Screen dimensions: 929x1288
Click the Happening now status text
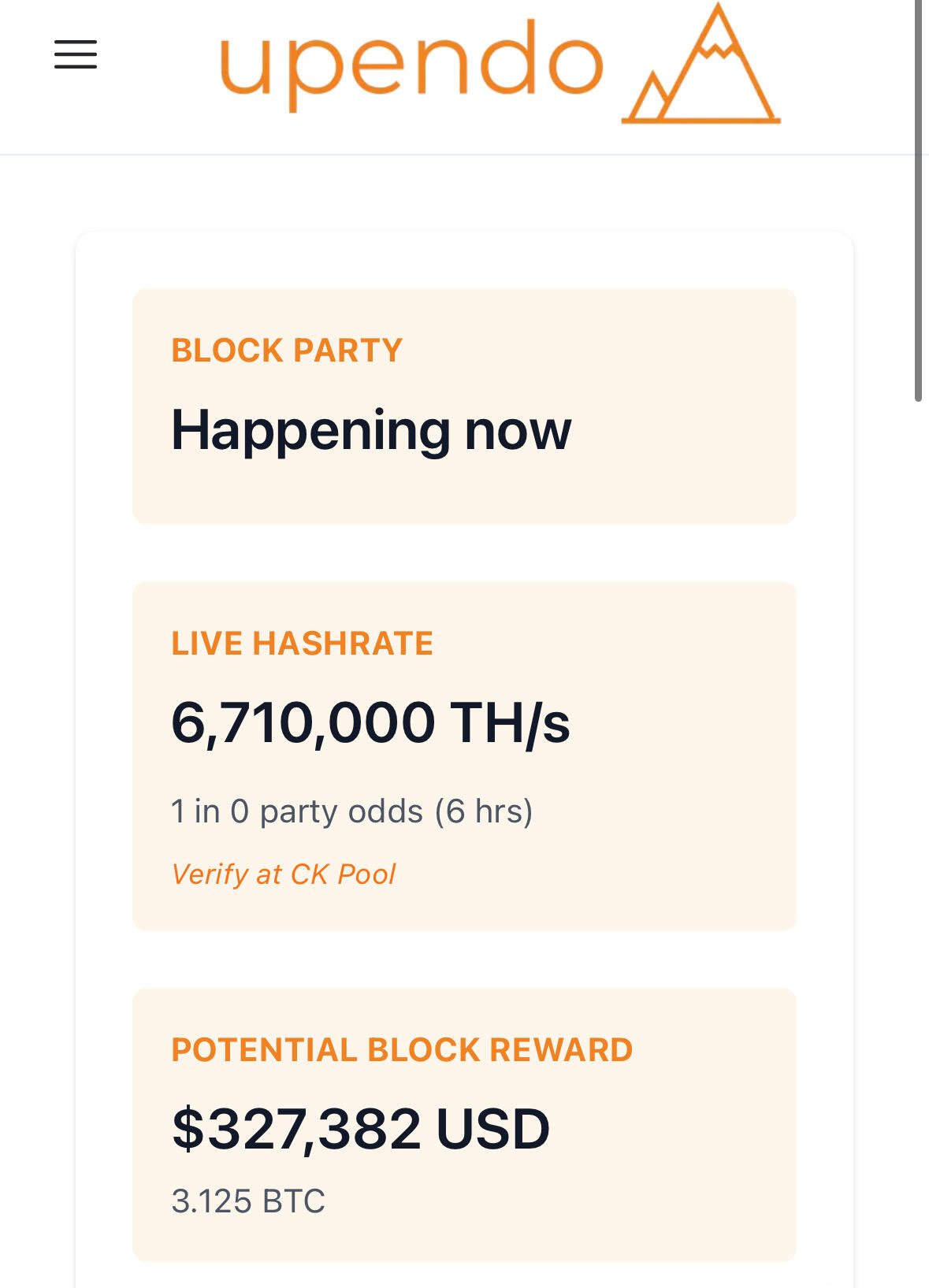click(371, 431)
